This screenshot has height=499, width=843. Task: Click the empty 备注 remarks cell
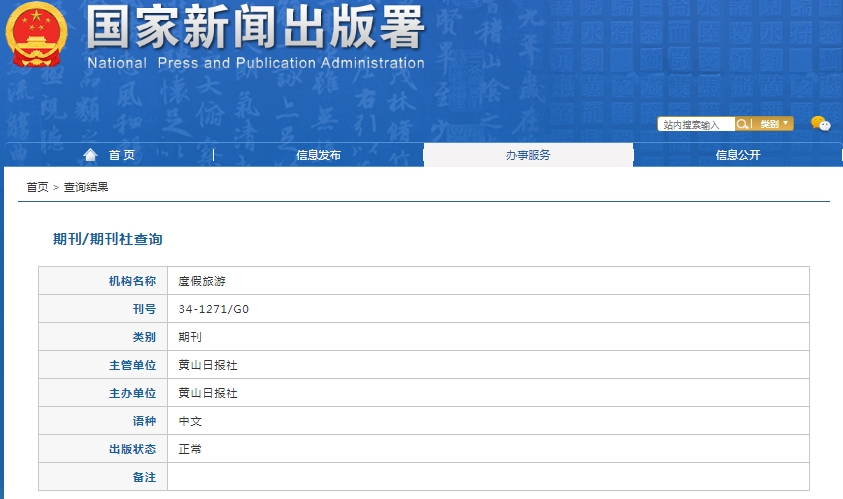(x=488, y=477)
